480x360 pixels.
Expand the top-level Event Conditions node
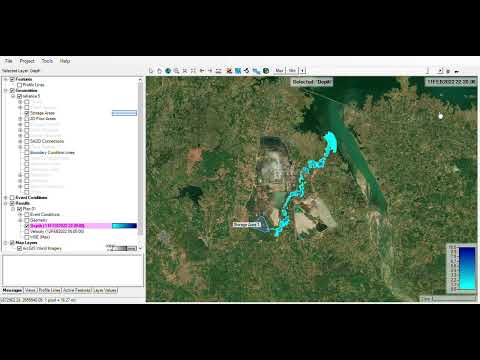click(6, 198)
